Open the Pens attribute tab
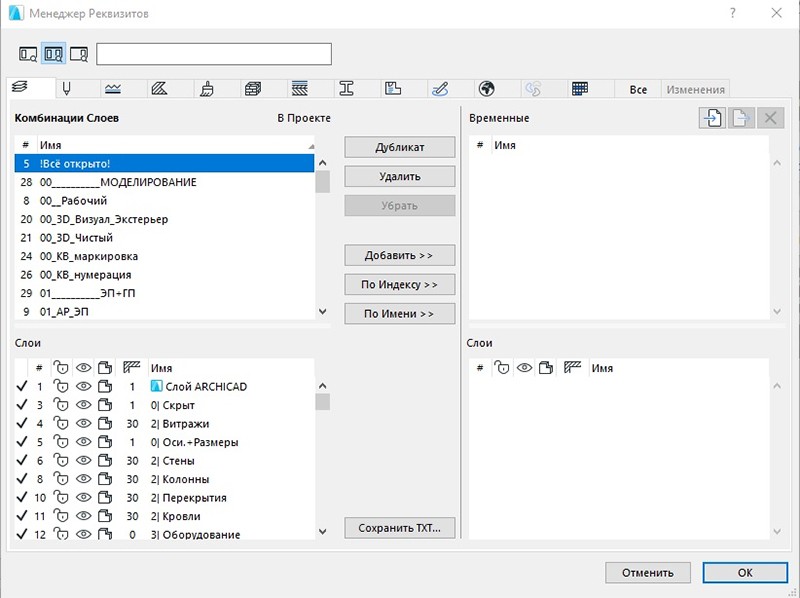 pos(67,89)
